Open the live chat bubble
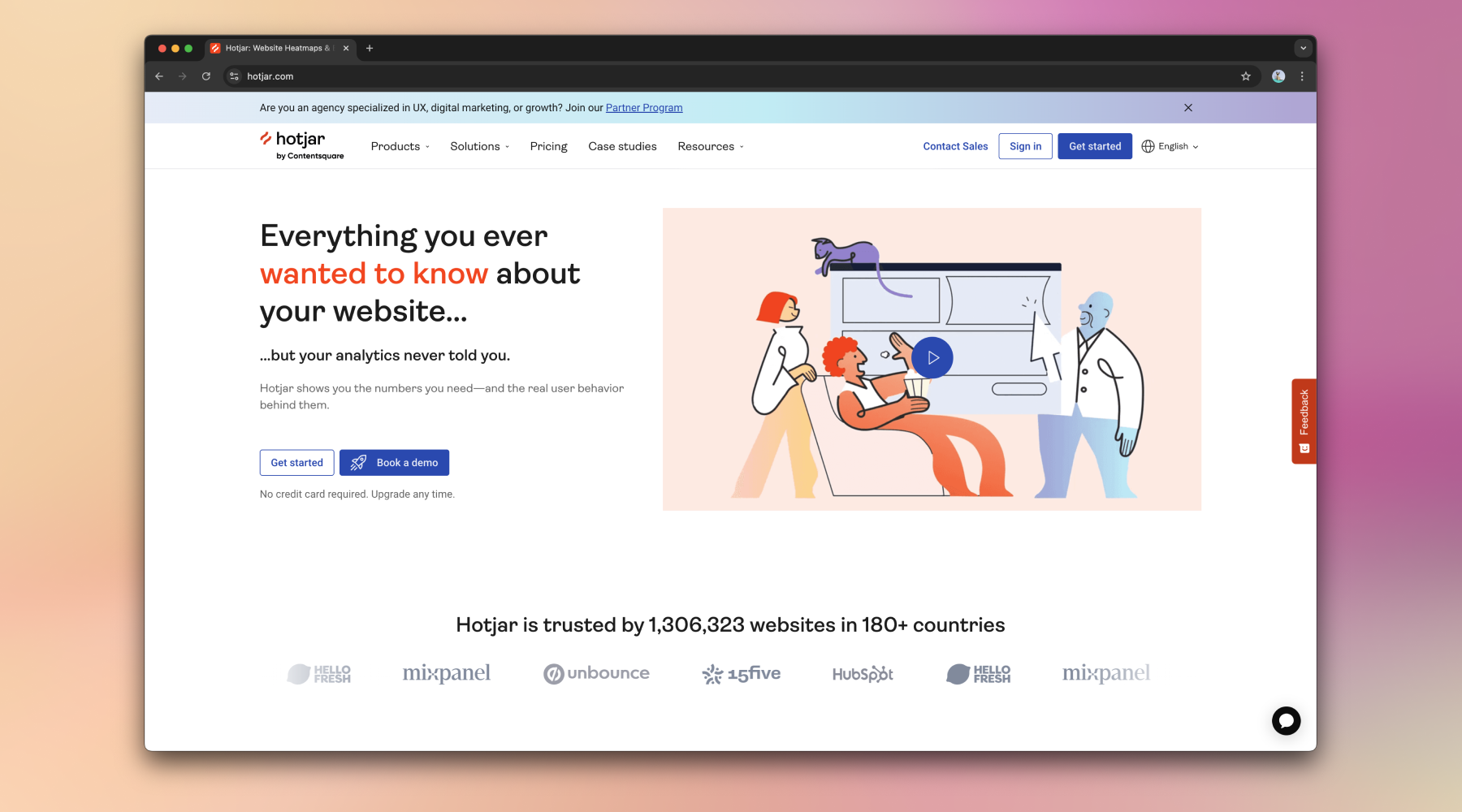The image size is (1462, 812). (1286, 720)
